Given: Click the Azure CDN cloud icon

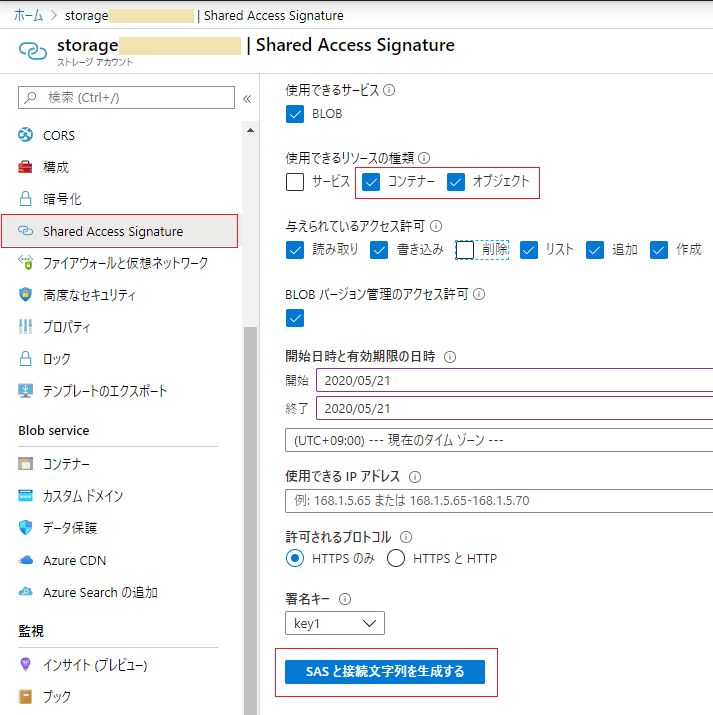Looking at the screenshot, I should click(26, 560).
